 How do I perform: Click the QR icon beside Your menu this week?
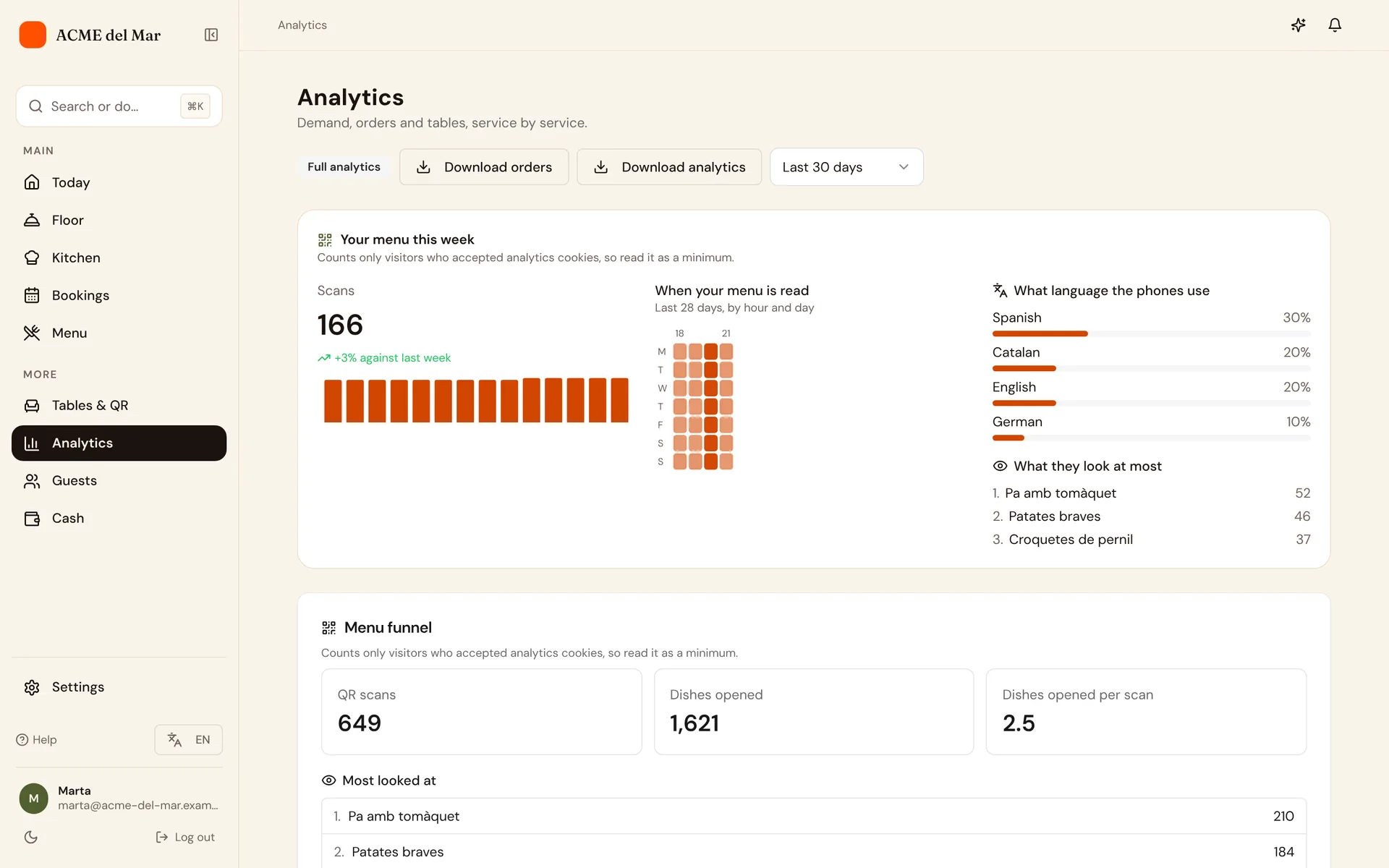coord(325,239)
